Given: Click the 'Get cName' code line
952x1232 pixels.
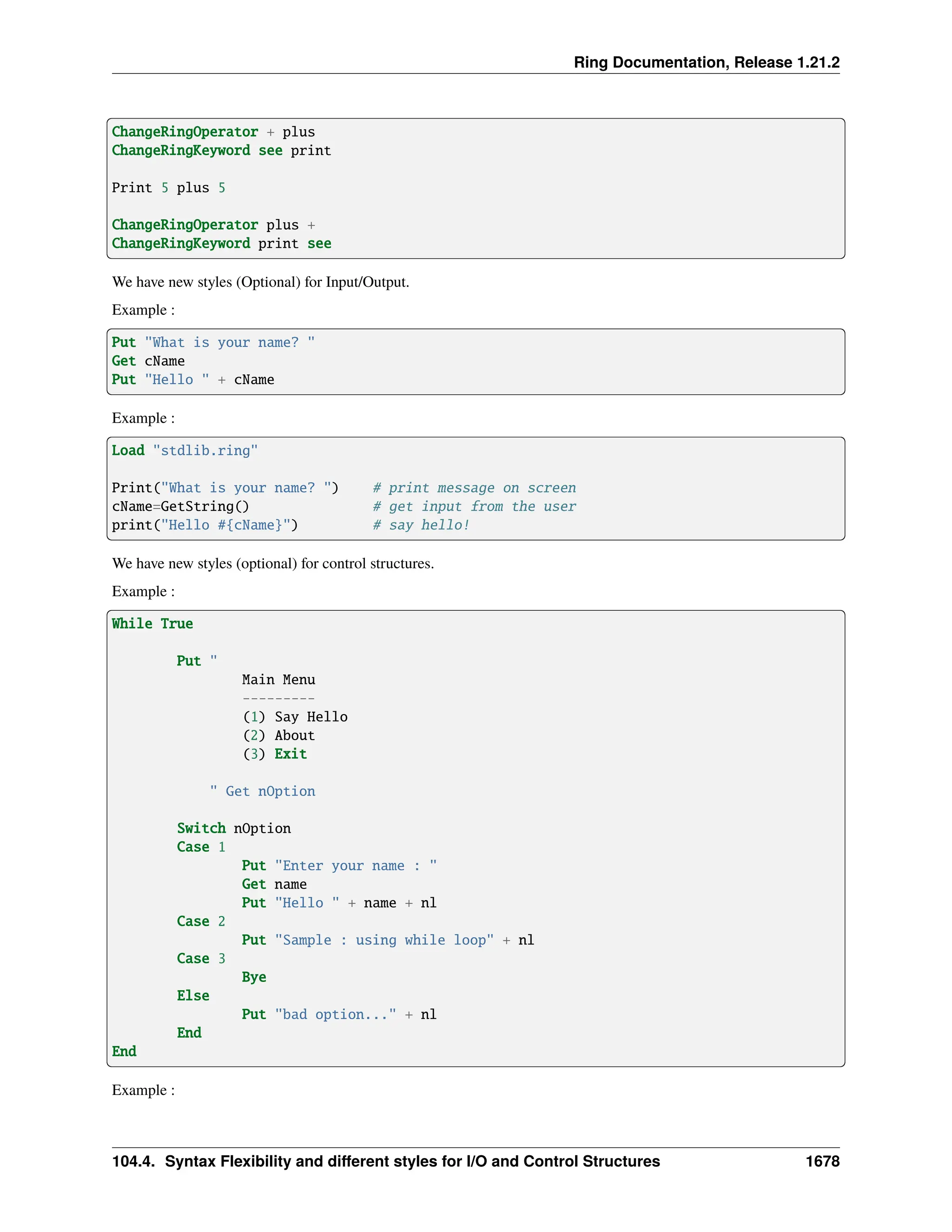Looking at the screenshot, I should pos(148,361).
